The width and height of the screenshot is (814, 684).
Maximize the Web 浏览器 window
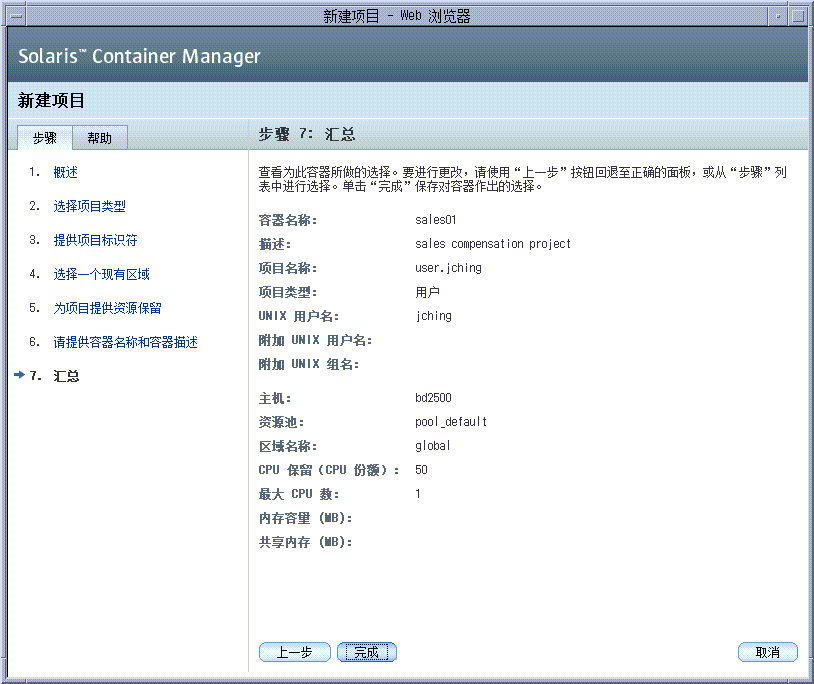click(x=798, y=17)
